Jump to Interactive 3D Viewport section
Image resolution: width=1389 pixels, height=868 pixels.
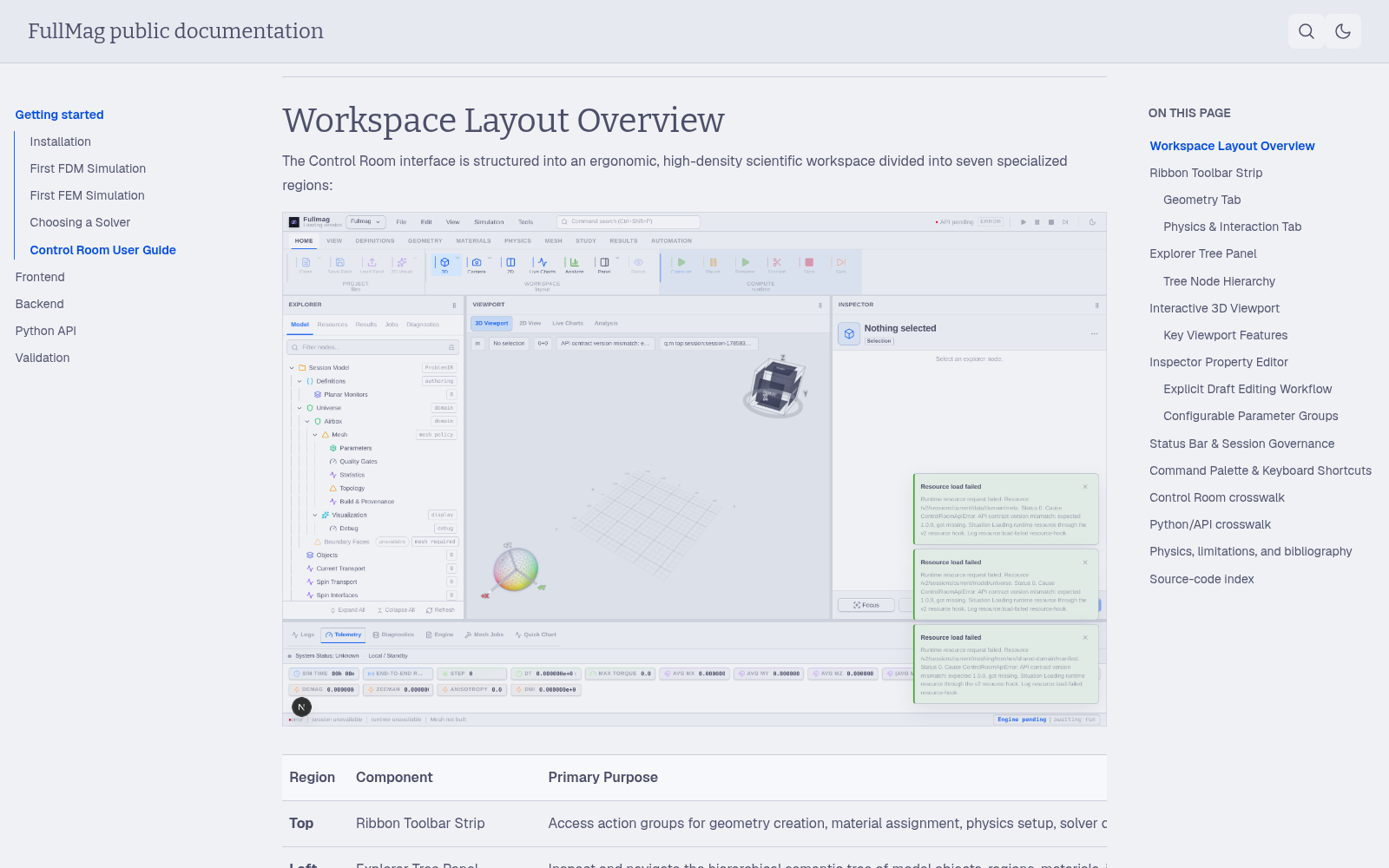(1214, 308)
